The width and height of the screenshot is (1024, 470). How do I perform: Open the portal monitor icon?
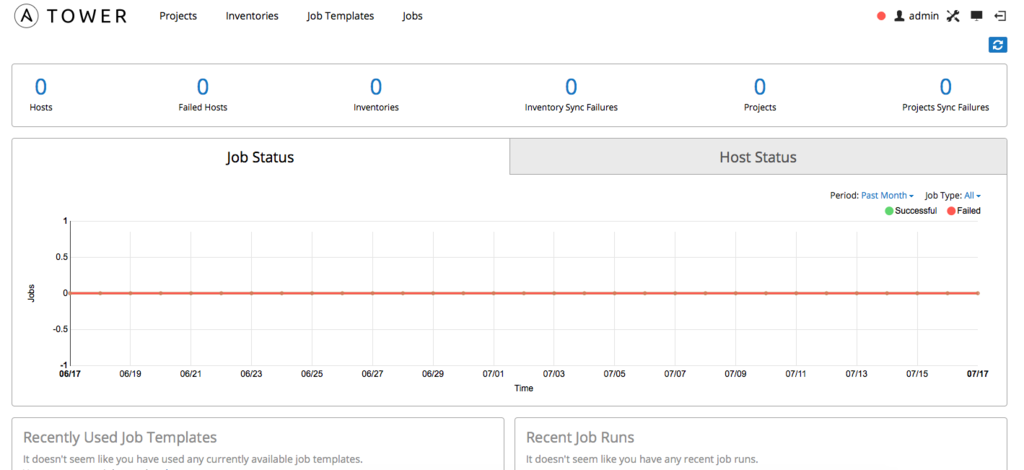click(976, 16)
